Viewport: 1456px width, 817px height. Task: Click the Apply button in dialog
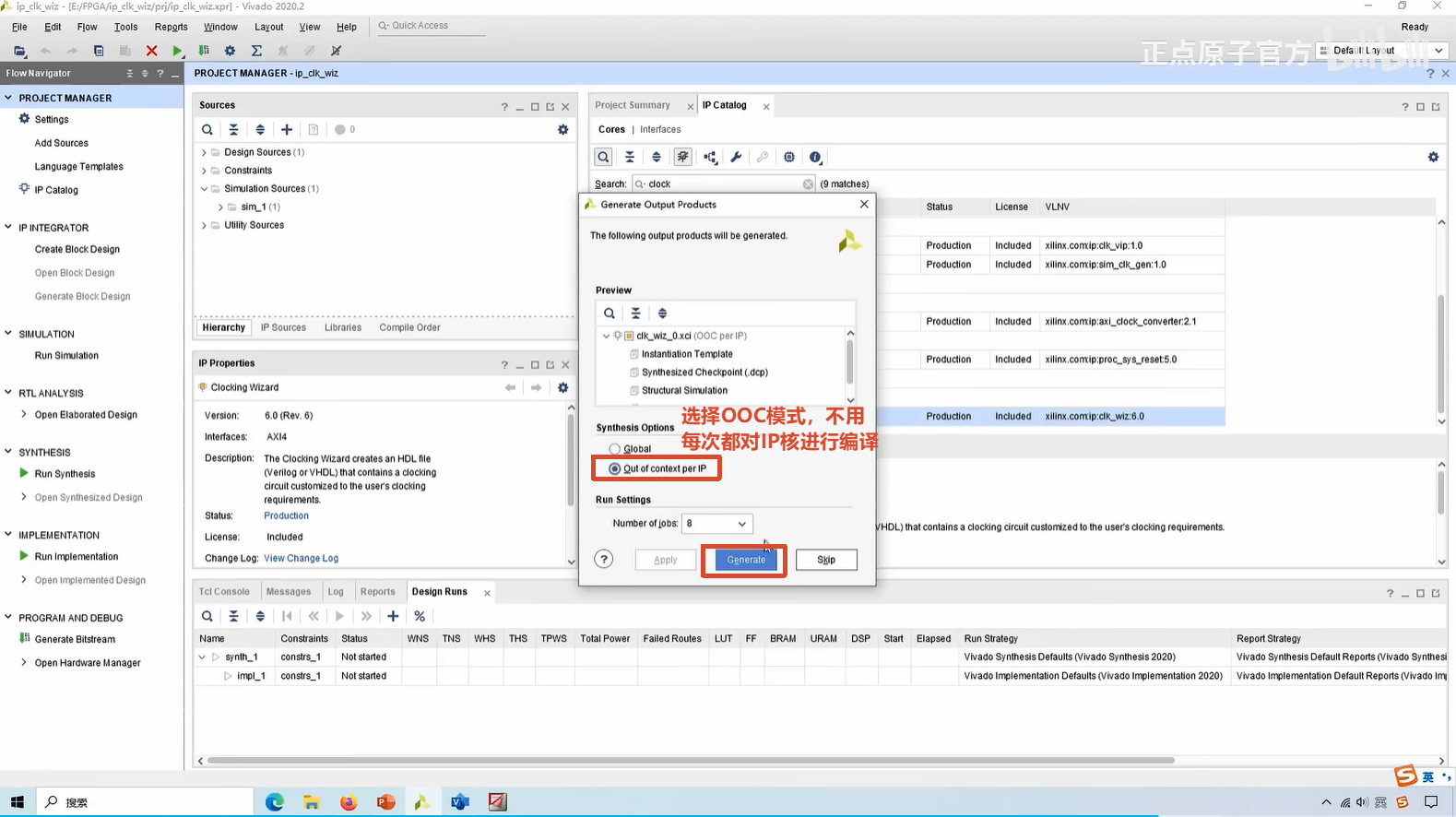tap(666, 560)
